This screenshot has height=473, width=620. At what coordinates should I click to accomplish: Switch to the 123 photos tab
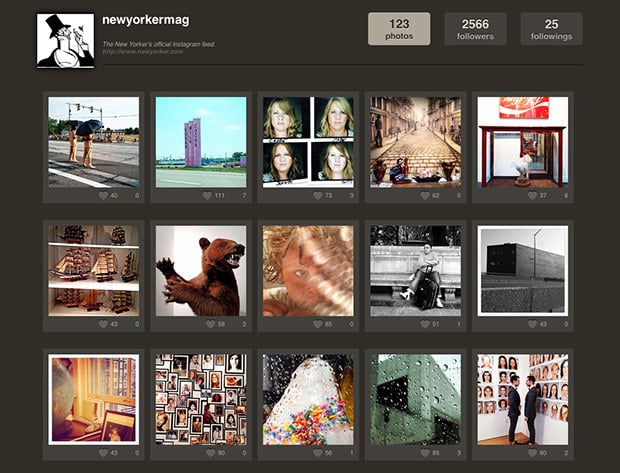click(399, 29)
